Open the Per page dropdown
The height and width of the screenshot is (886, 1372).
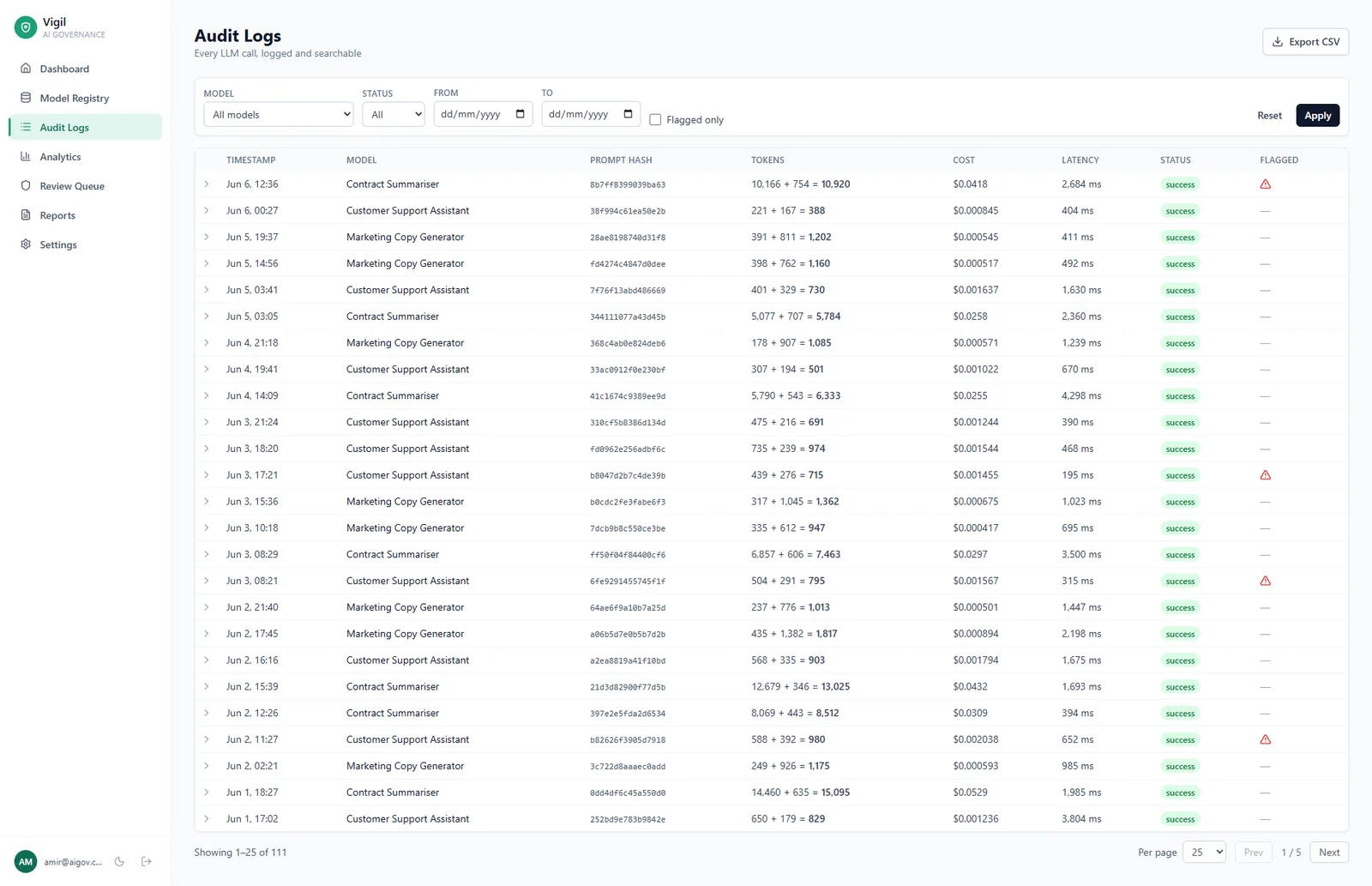(x=1204, y=852)
